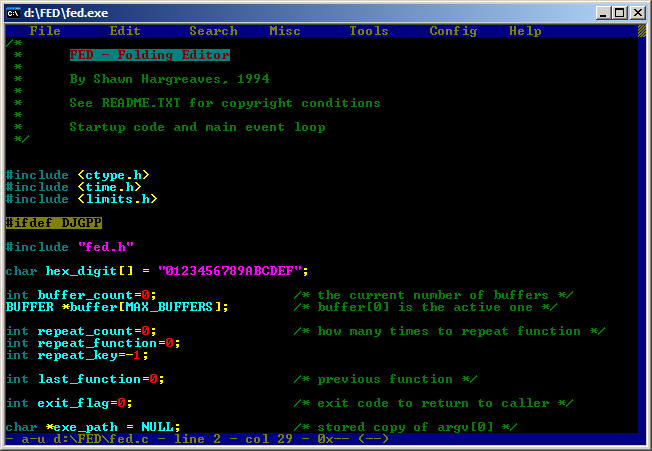Open the Help menu

[525, 31]
